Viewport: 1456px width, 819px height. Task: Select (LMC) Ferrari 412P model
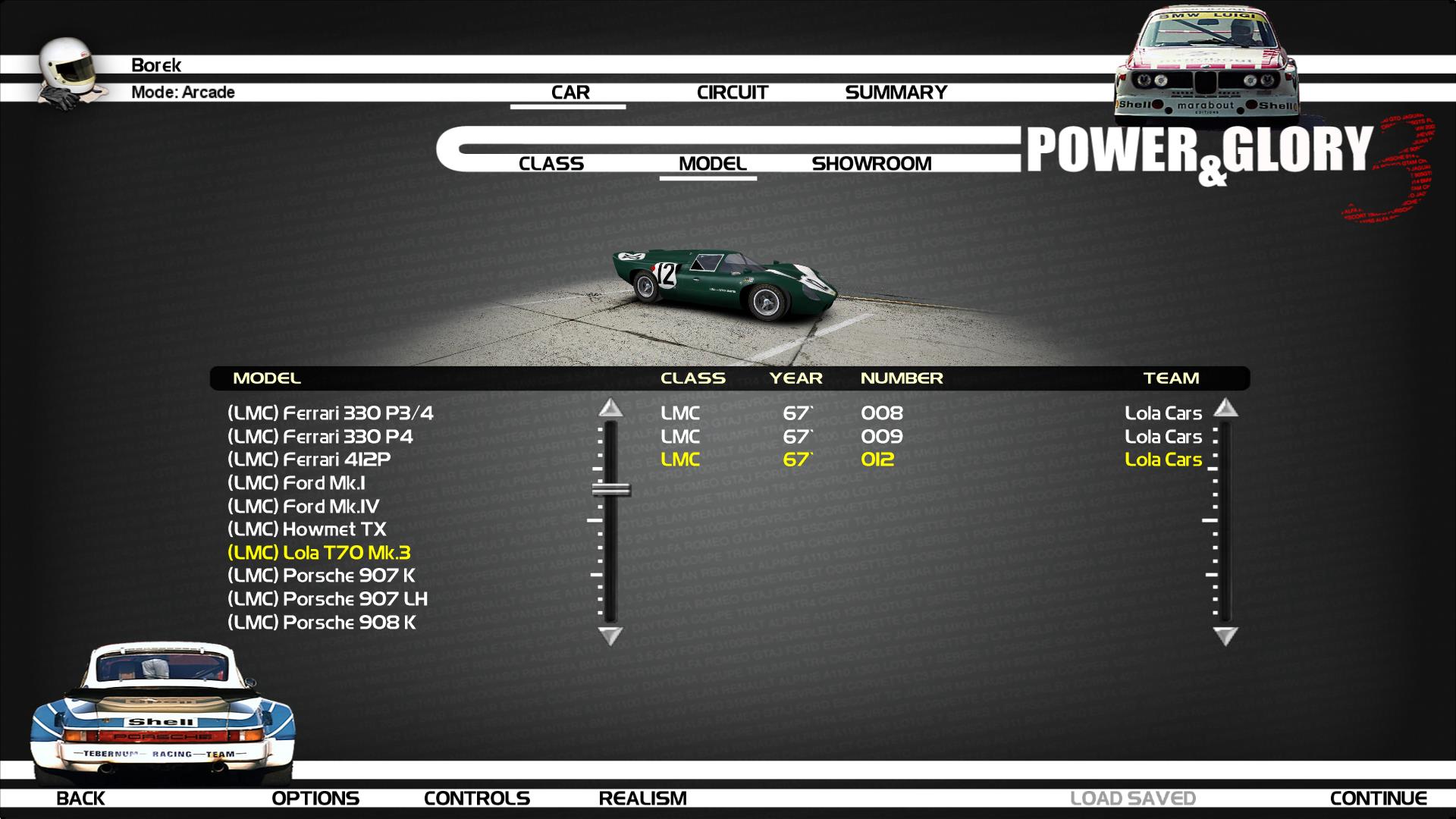click(x=309, y=460)
